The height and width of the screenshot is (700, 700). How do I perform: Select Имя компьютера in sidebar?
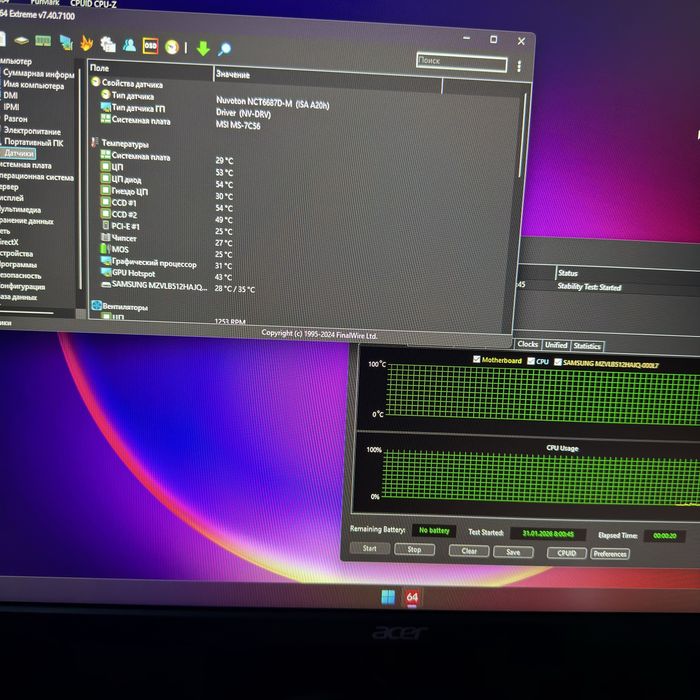click(x=33, y=85)
